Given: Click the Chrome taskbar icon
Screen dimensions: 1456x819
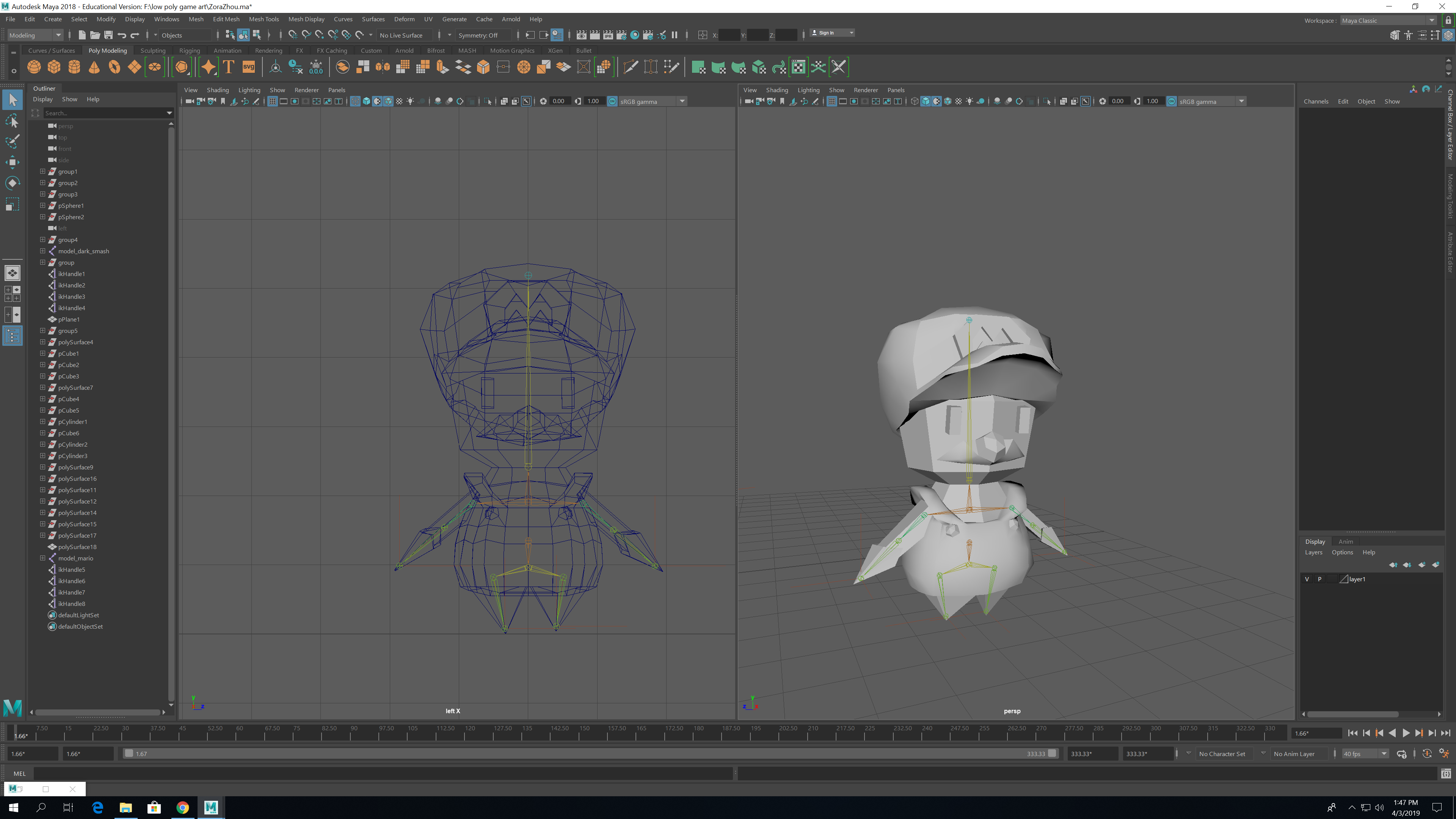Looking at the screenshot, I should (x=182, y=807).
